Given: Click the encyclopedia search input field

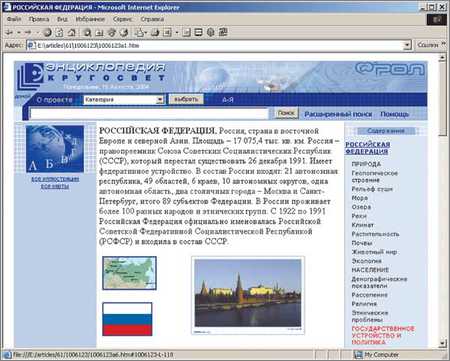Looking at the screenshot, I should (x=149, y=114).
